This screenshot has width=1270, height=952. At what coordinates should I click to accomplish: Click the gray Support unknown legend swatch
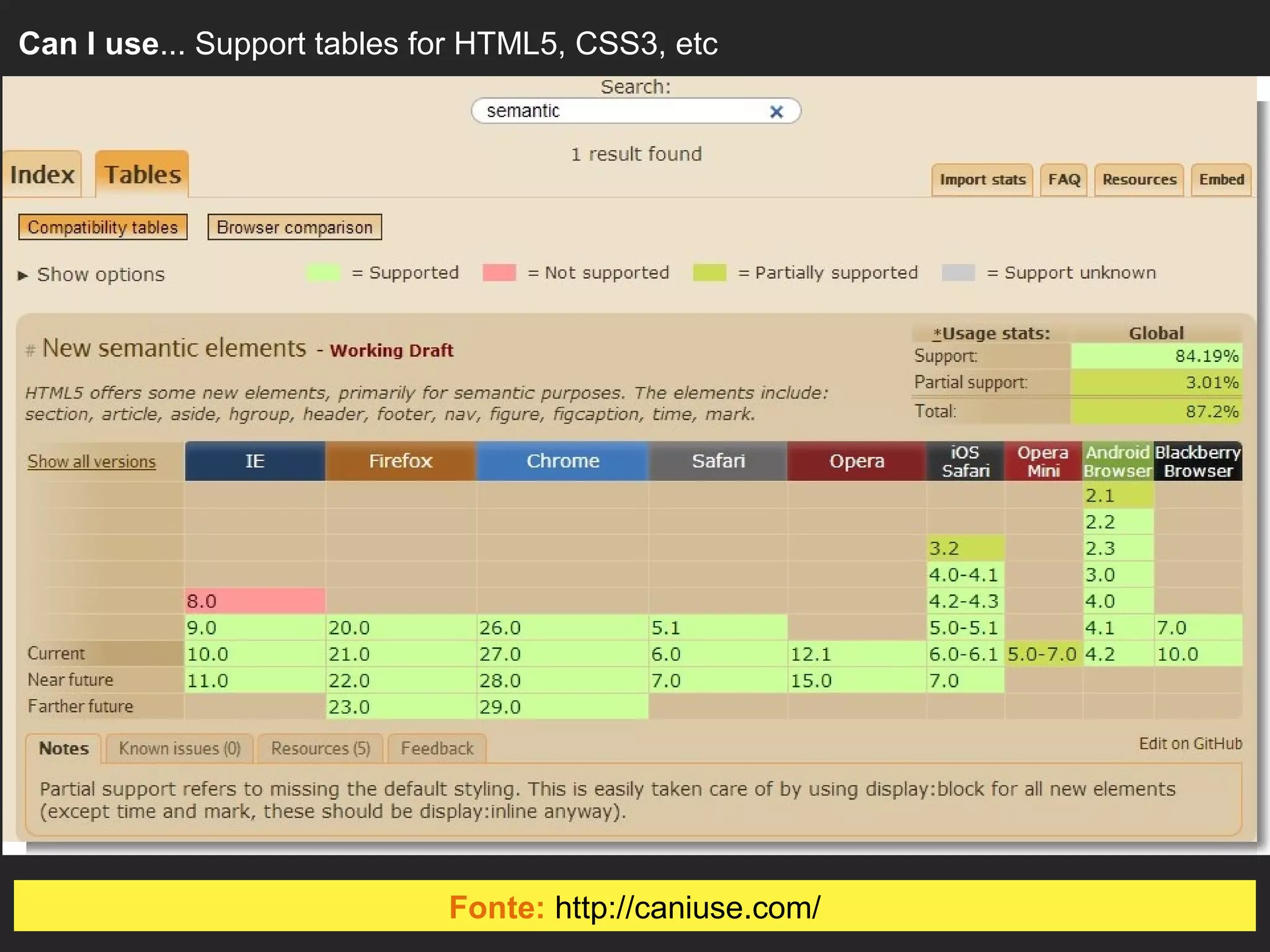pos(958,273)
